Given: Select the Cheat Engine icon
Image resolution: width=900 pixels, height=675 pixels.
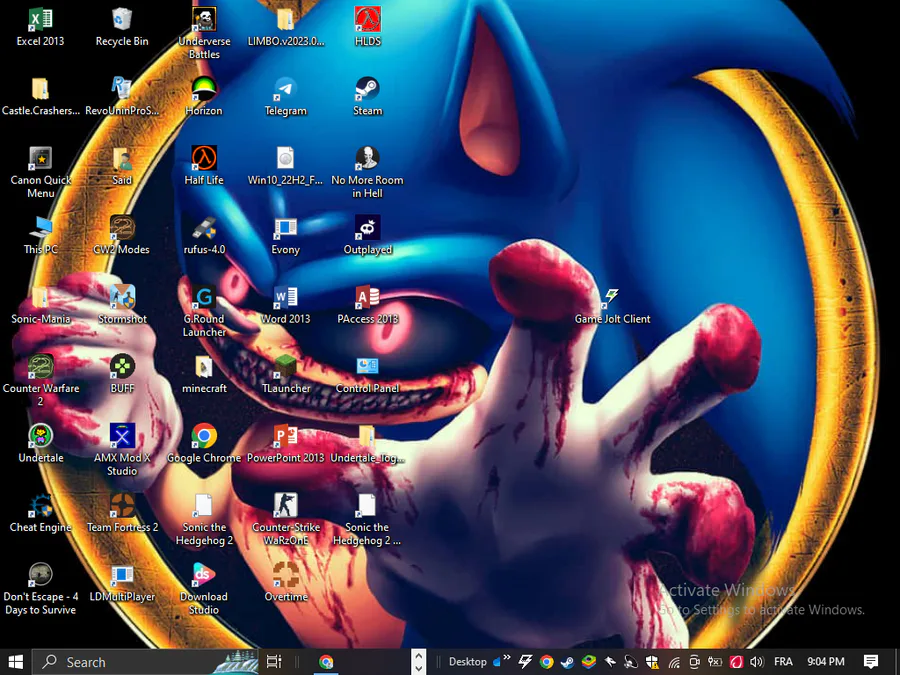Looking at the screenshot, I should [40, 514].
